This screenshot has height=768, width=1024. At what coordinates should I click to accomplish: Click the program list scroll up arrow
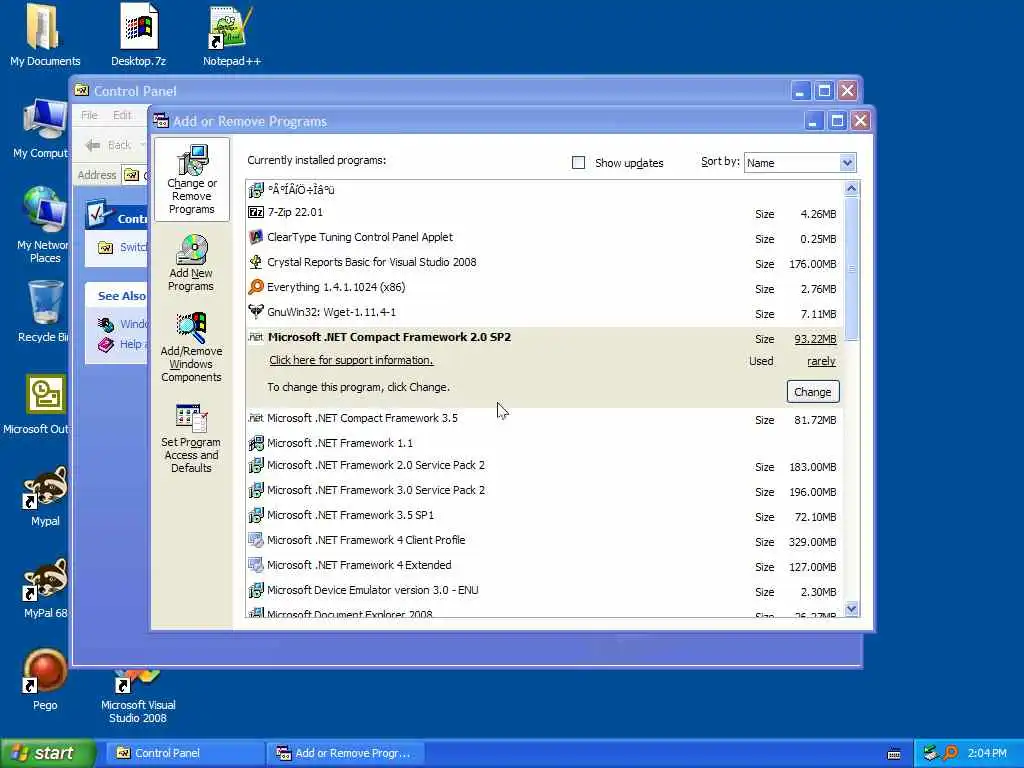tap(852, 189)
